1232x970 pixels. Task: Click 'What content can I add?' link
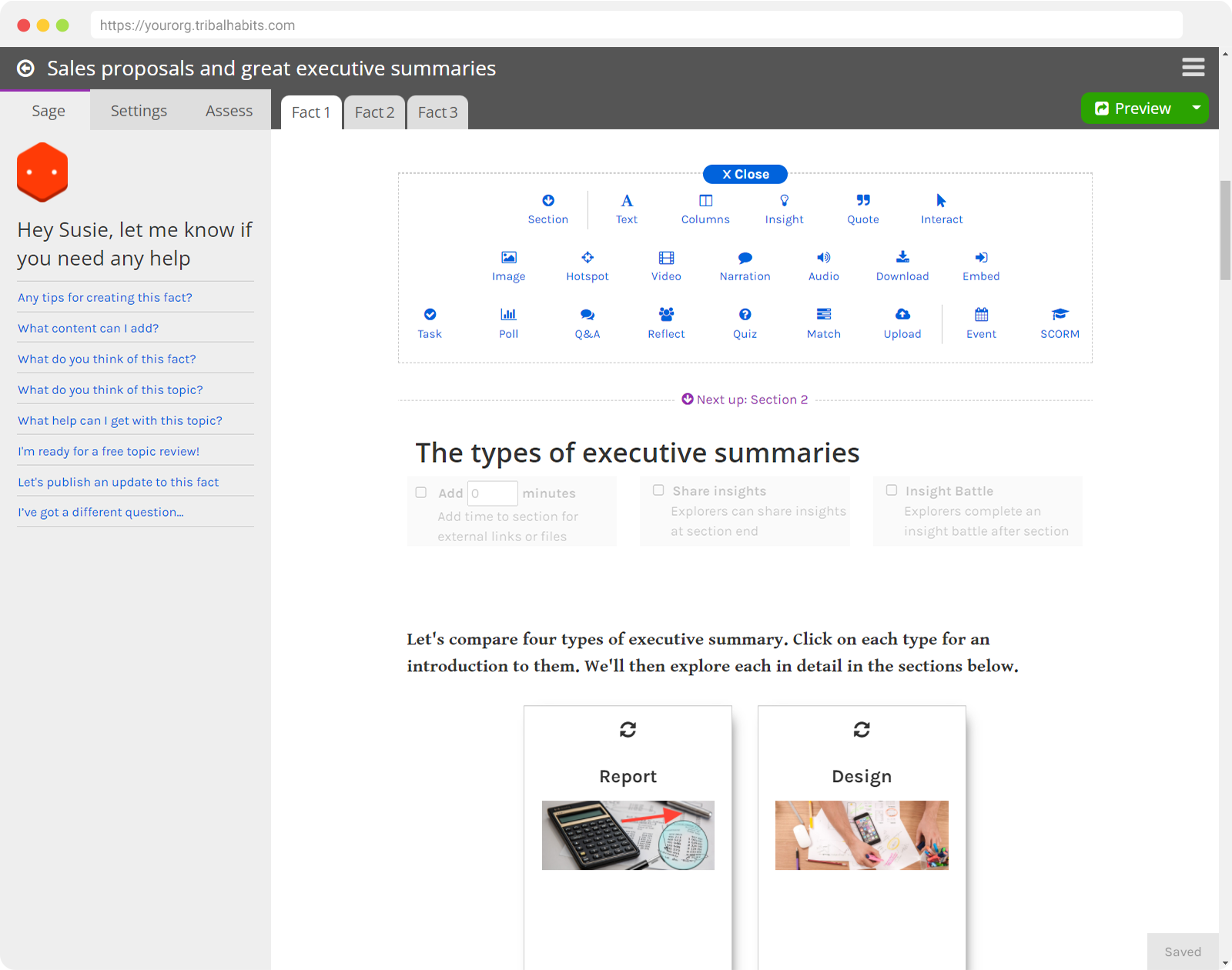(x=88, y=328)
